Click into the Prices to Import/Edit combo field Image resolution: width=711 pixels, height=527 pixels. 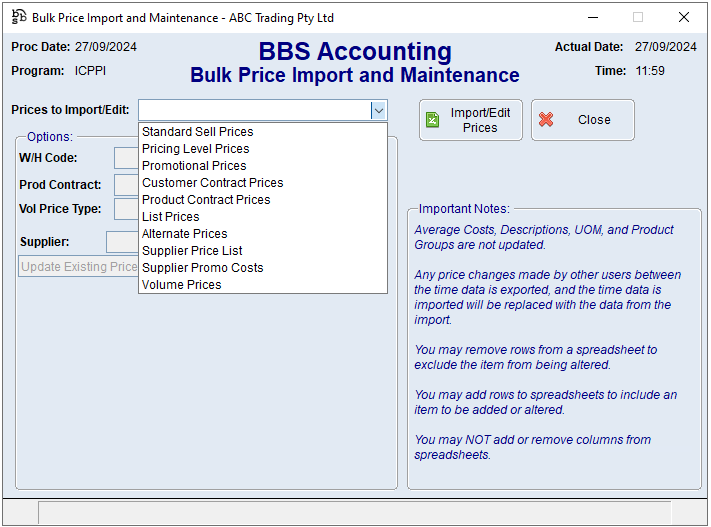254,111
